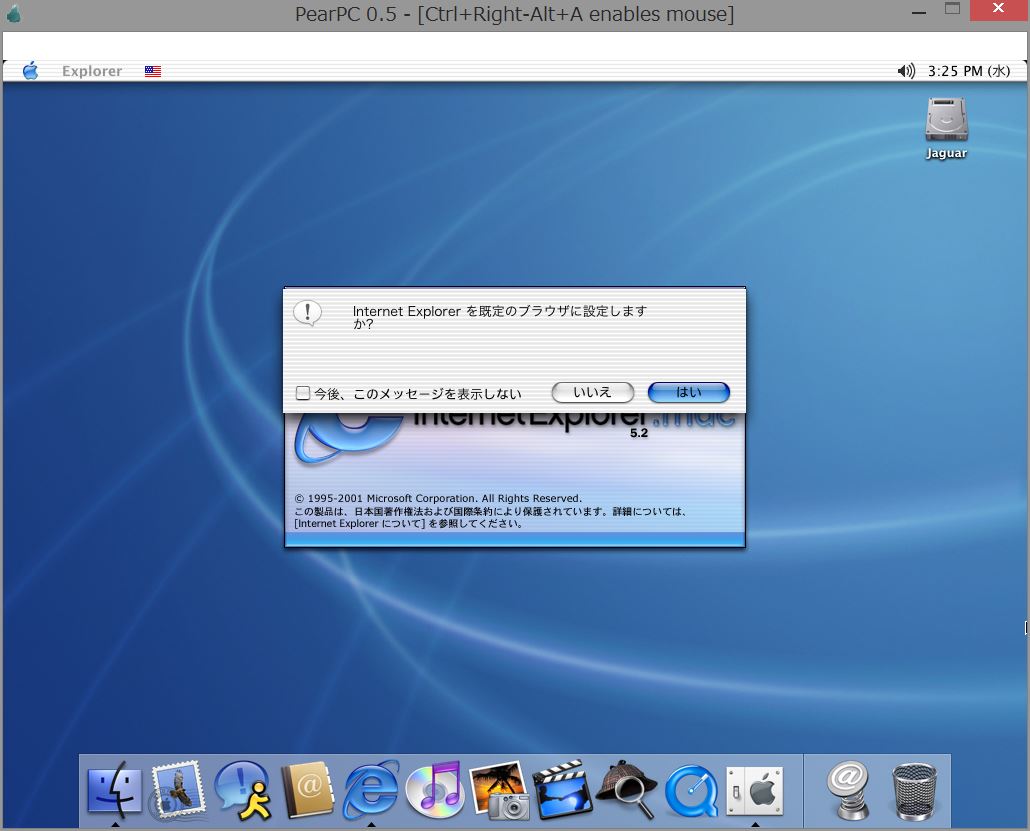Viewport: 1030px width, 831px height.
Task: Launch the Mail app from dock
Action: click(x=178, y=790)
